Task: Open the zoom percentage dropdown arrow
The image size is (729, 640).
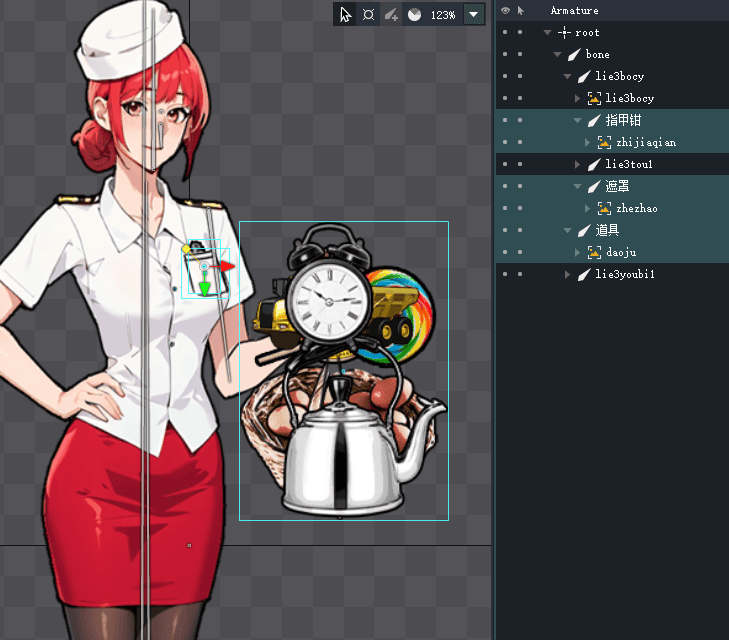Action: point(474,15)
